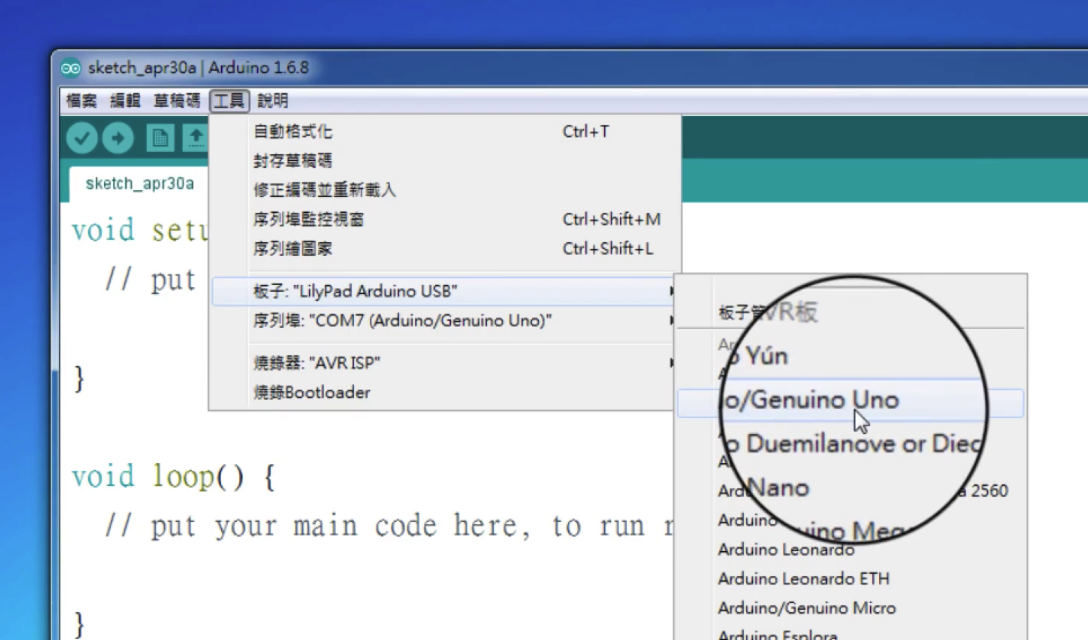1088x640 pixels.
Task: Select the Arduino Esplora board
Action: tap(851, 634)
